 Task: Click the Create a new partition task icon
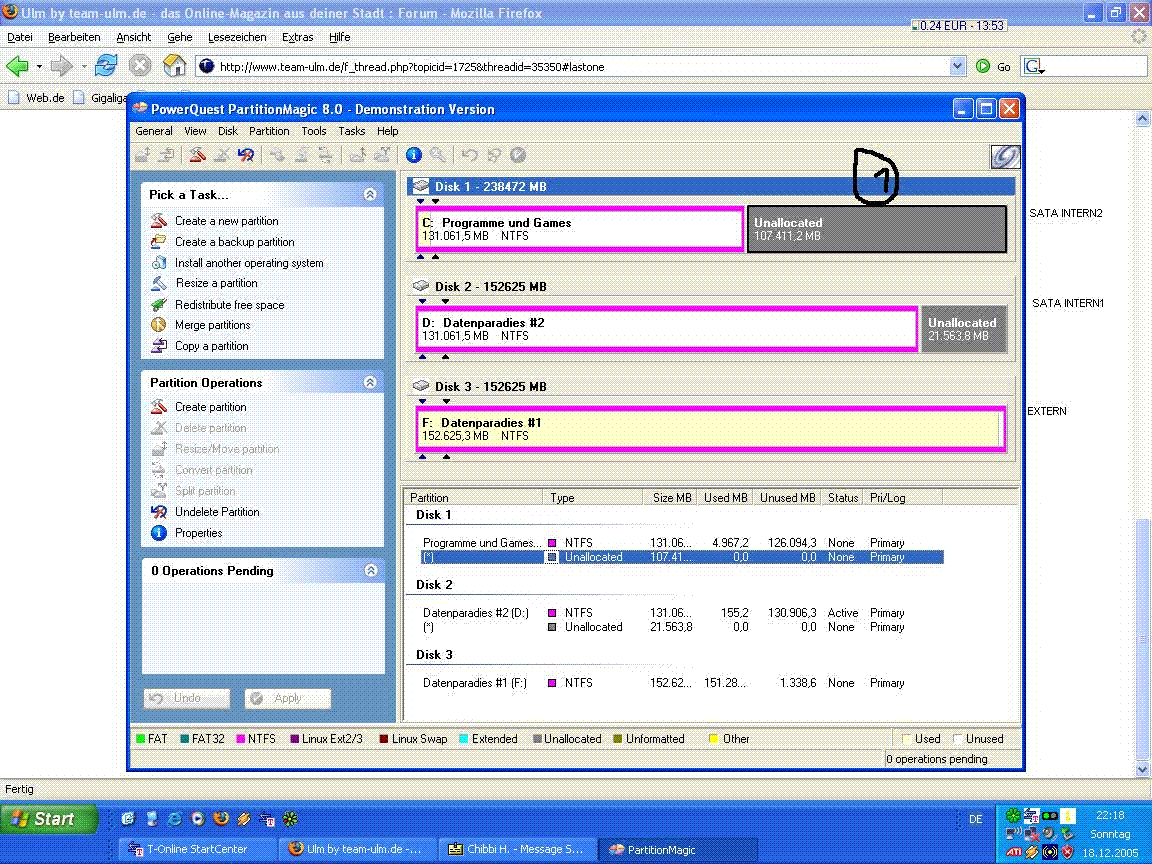coord(159,220)
